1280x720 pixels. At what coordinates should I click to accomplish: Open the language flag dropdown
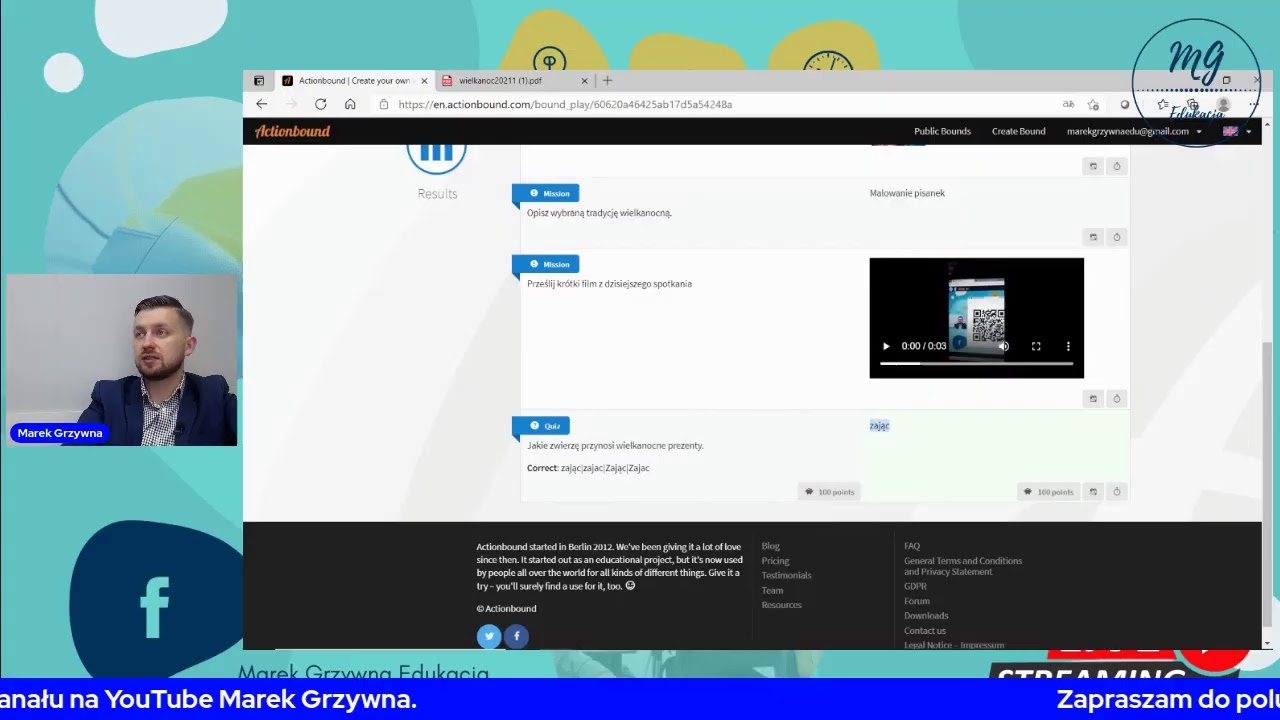1236,131
